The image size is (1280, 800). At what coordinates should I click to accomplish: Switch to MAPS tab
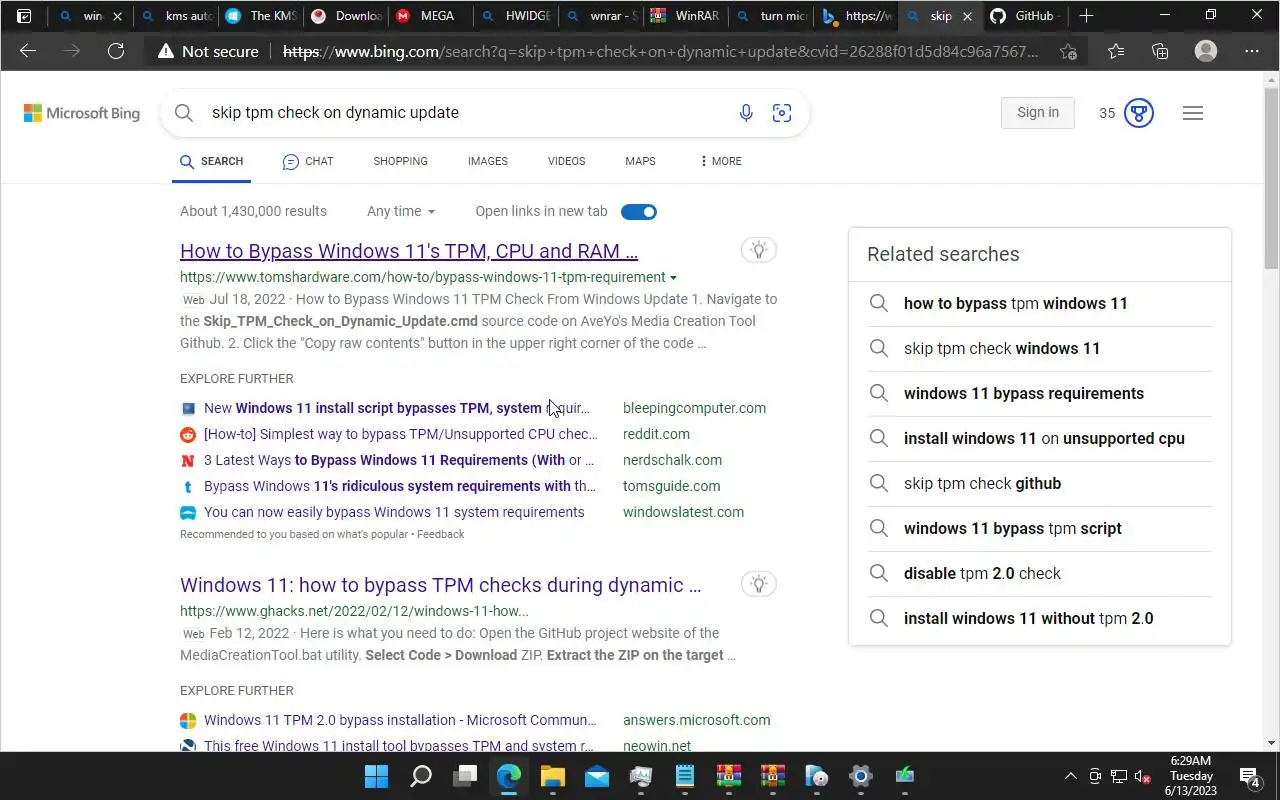(x=640, y=161)
